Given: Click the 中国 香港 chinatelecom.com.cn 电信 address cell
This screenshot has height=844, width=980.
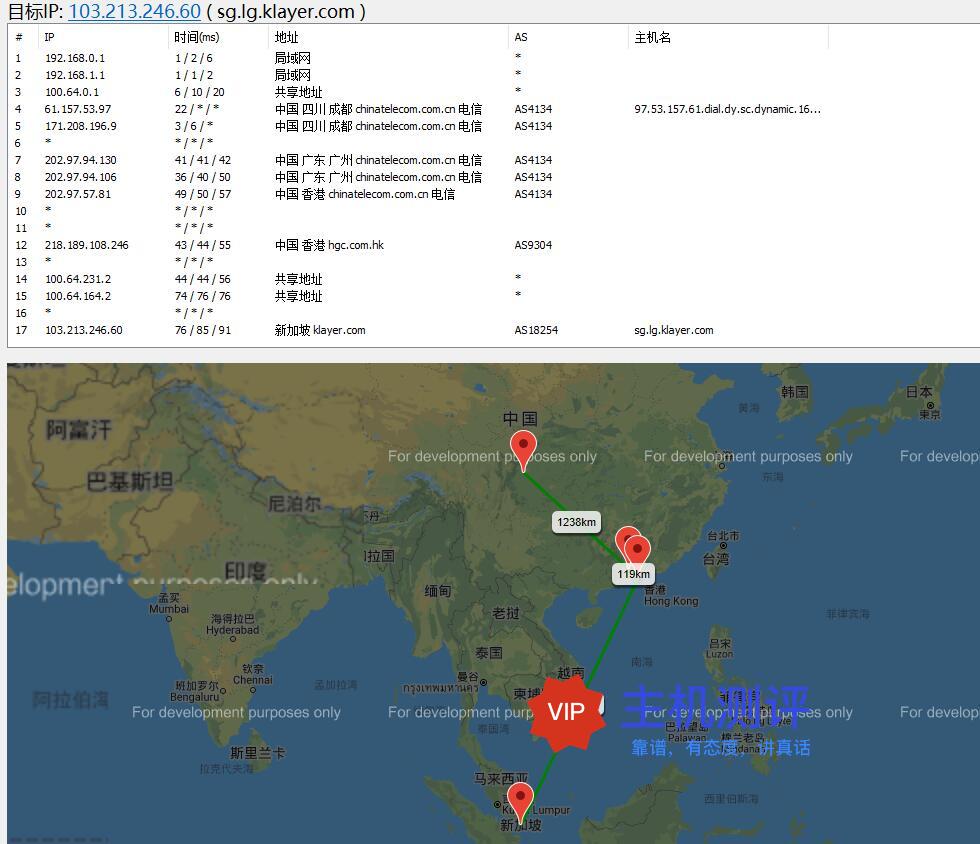Looking at the screenshot, I should 365,194.
